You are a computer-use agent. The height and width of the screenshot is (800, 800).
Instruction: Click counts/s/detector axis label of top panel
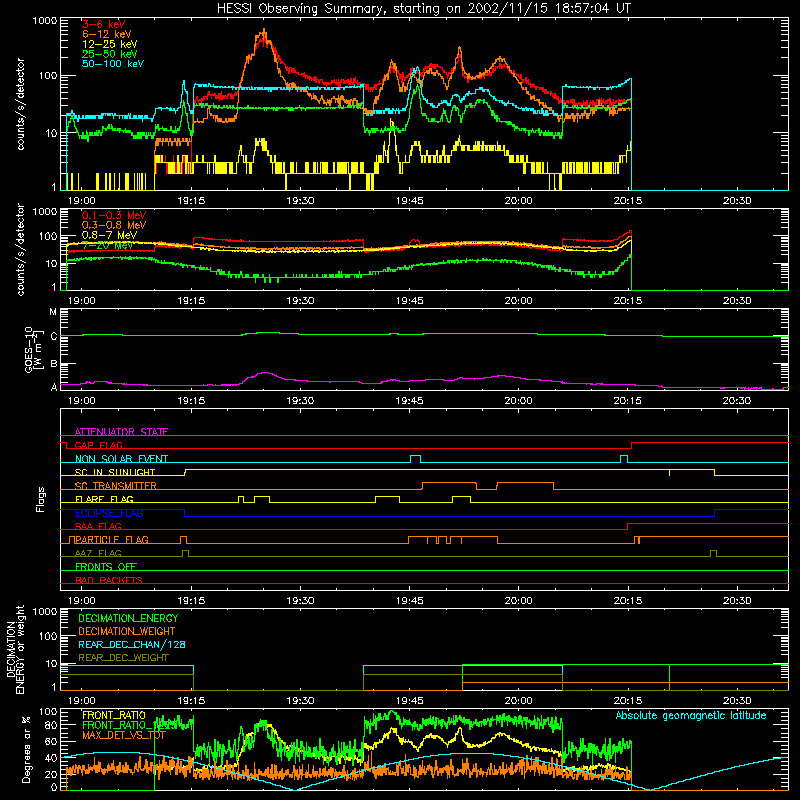pyautogui.click(x=20, y=104)
